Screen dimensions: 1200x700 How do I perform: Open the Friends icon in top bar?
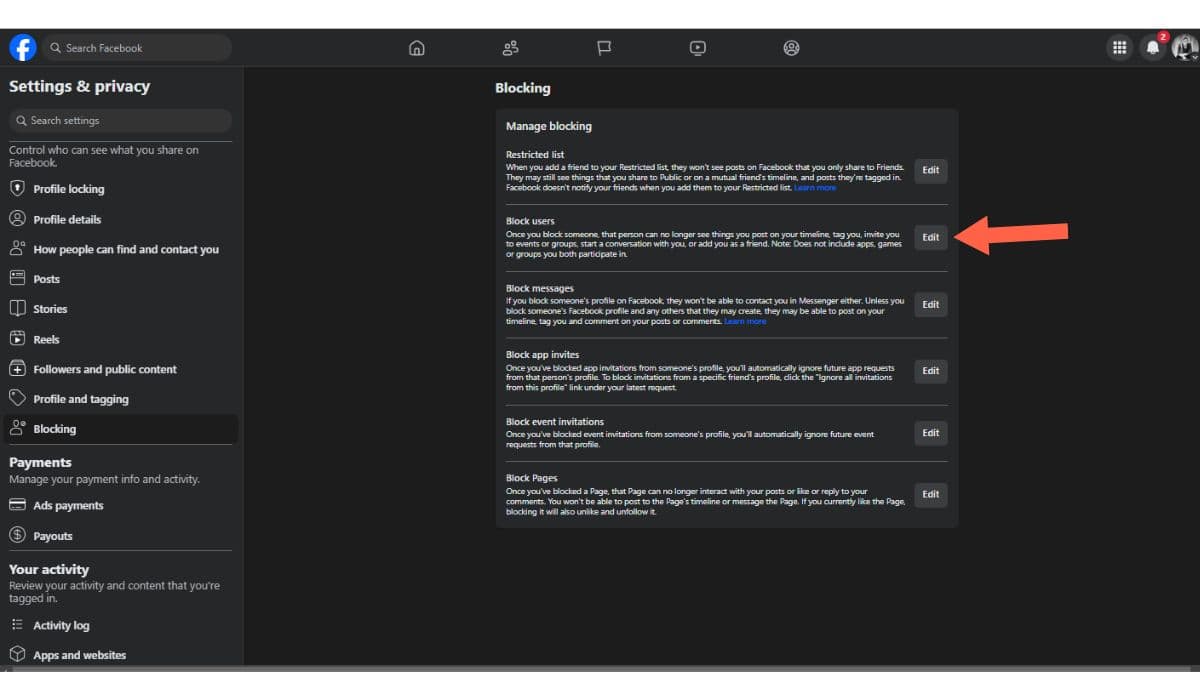511,48
